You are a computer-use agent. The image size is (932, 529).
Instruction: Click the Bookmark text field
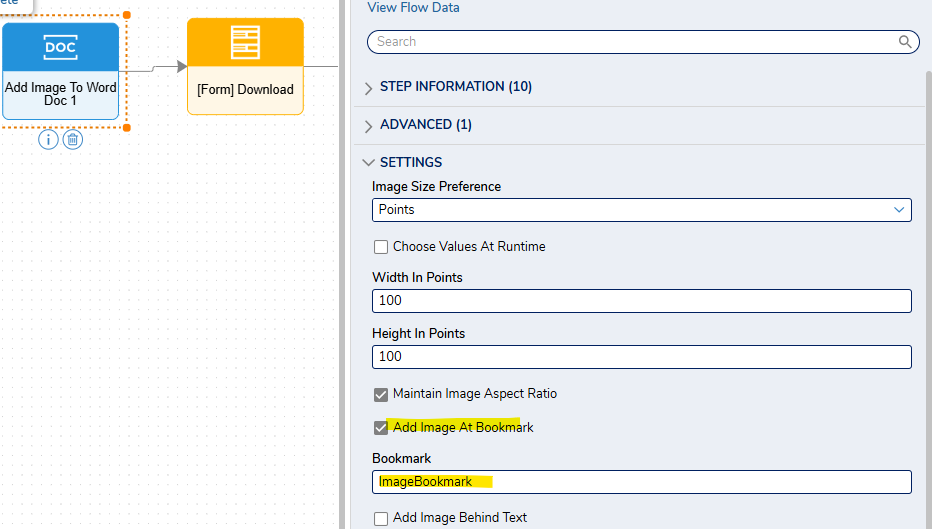click(x=641, y=482)
